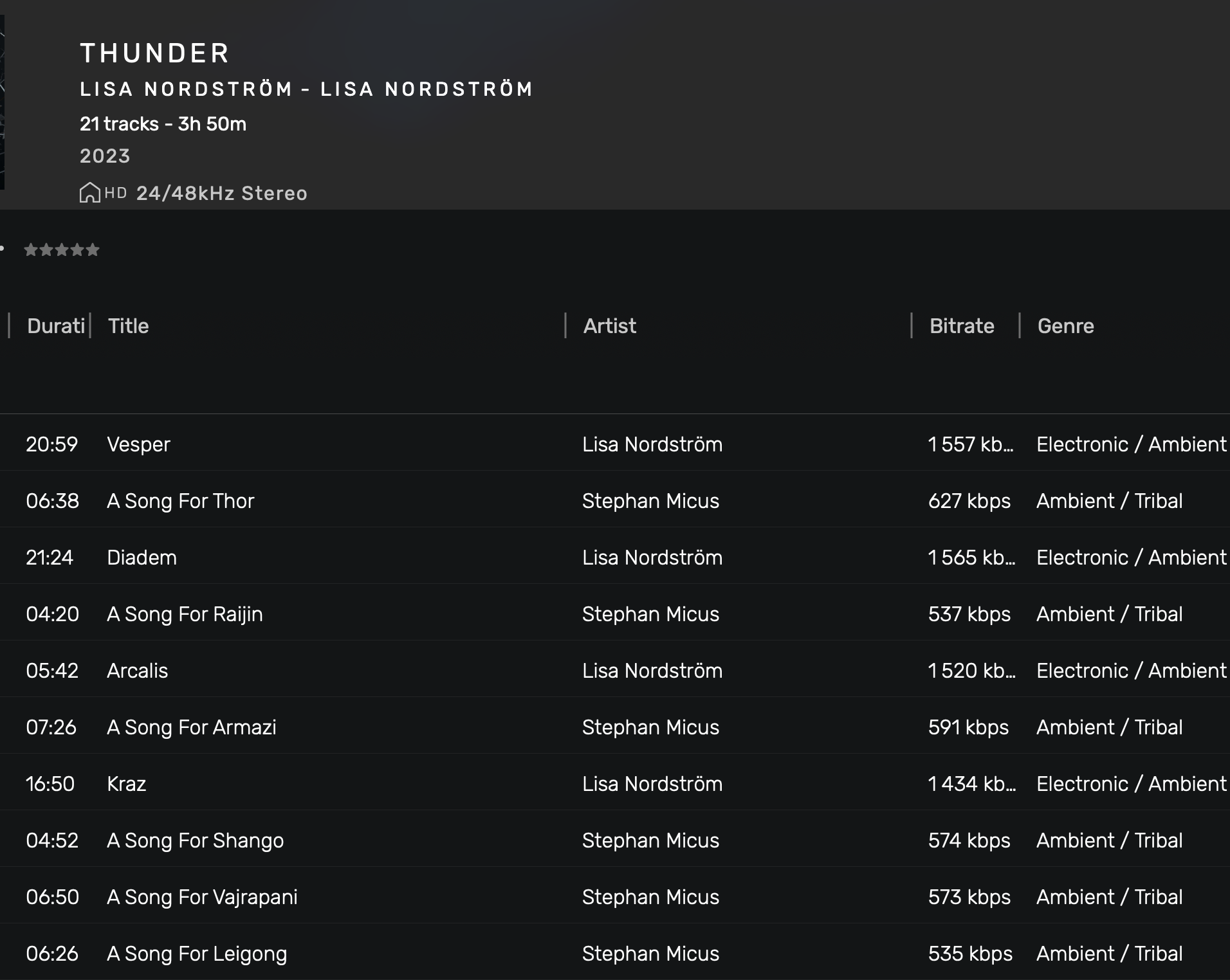Click Stephan Micus in A Song For Vajrapani row

(650, 897)
